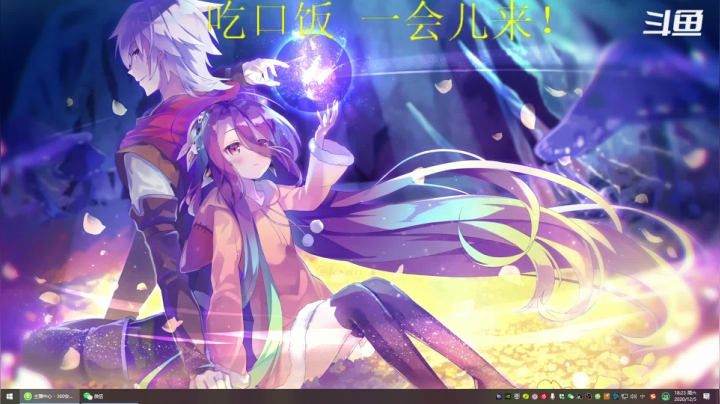This screenshot has width=720, height=404.
Task: Open the clock showing 2020/12/5
Action: [685, 396]
